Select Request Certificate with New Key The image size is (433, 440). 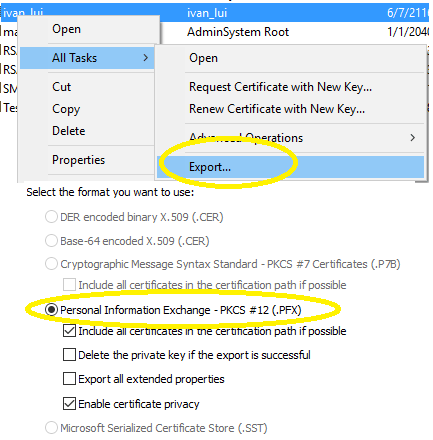pyautogui.click(x=280, y=87)
